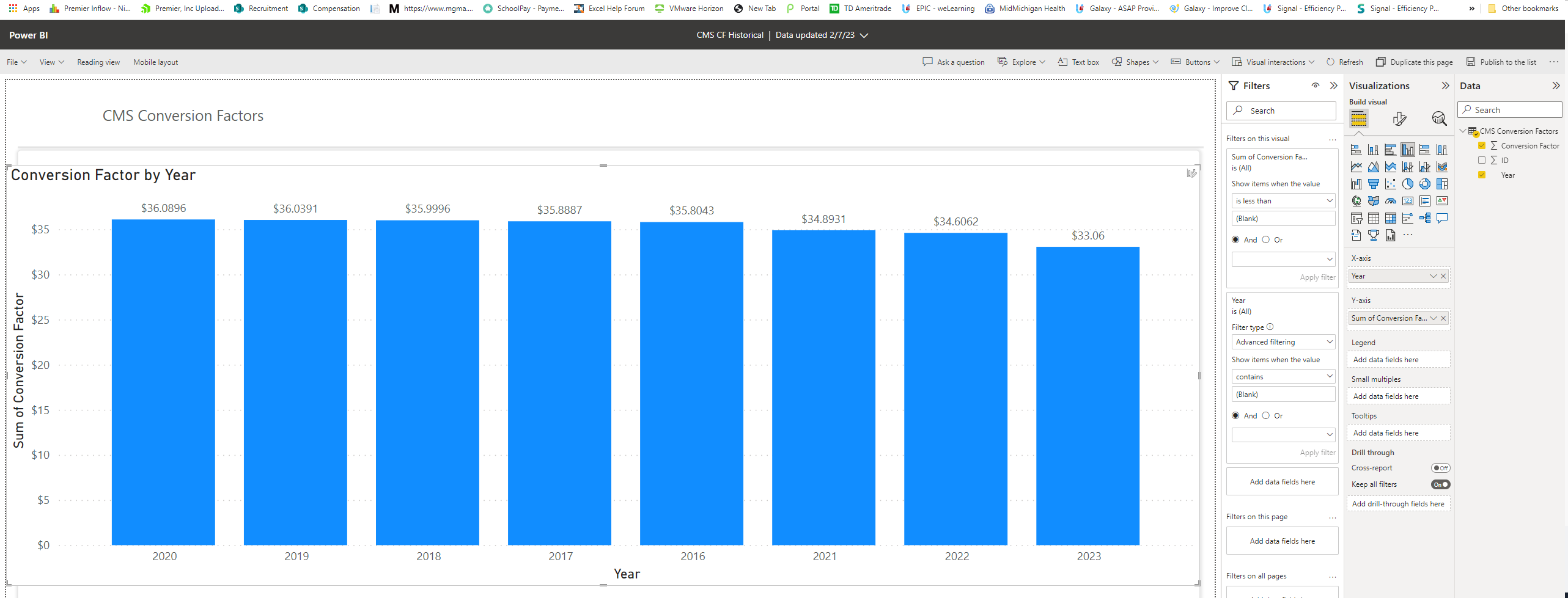Select the treemap visual icon

pyautogui.click(x=1441, y=184)
